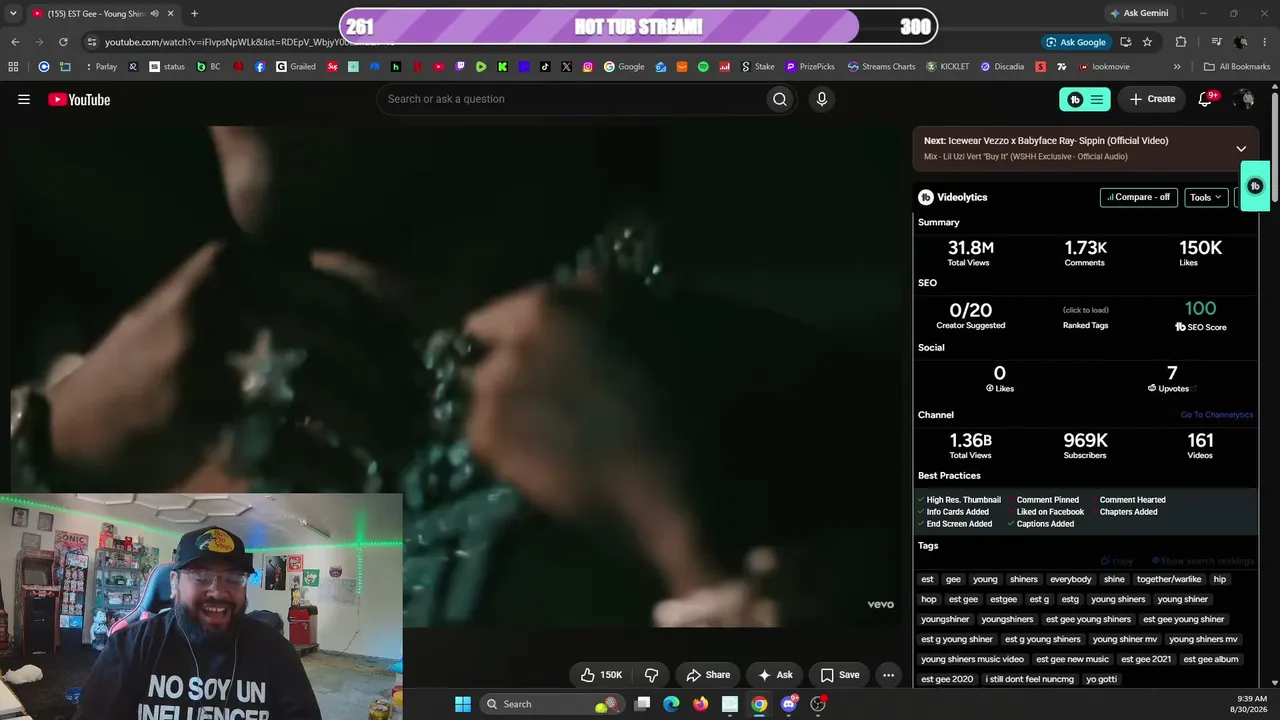Click the Create button in YouTube header

click(1152, 99)
